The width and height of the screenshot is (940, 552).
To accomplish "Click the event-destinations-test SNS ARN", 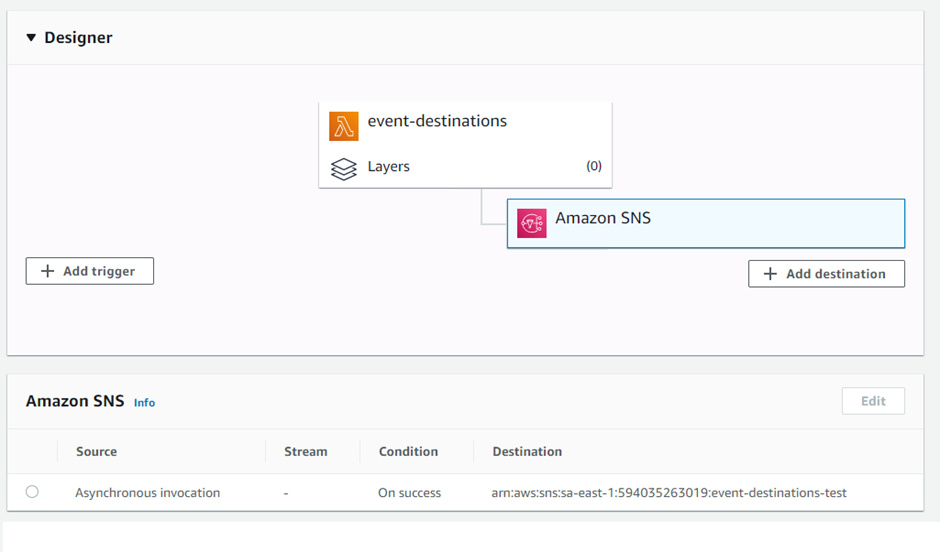I will coord(669,493).
